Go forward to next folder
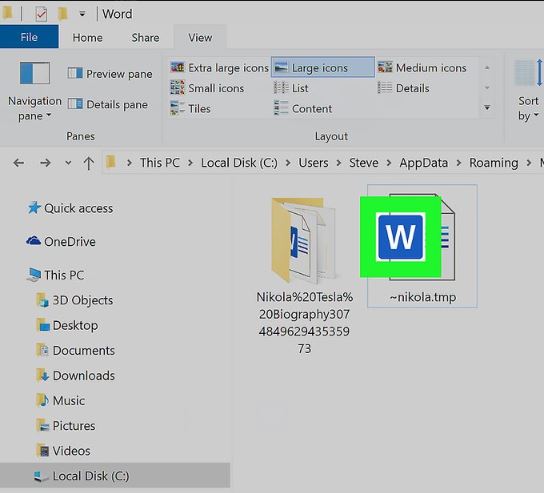544x493 pixels. click(x=45, y=162)
